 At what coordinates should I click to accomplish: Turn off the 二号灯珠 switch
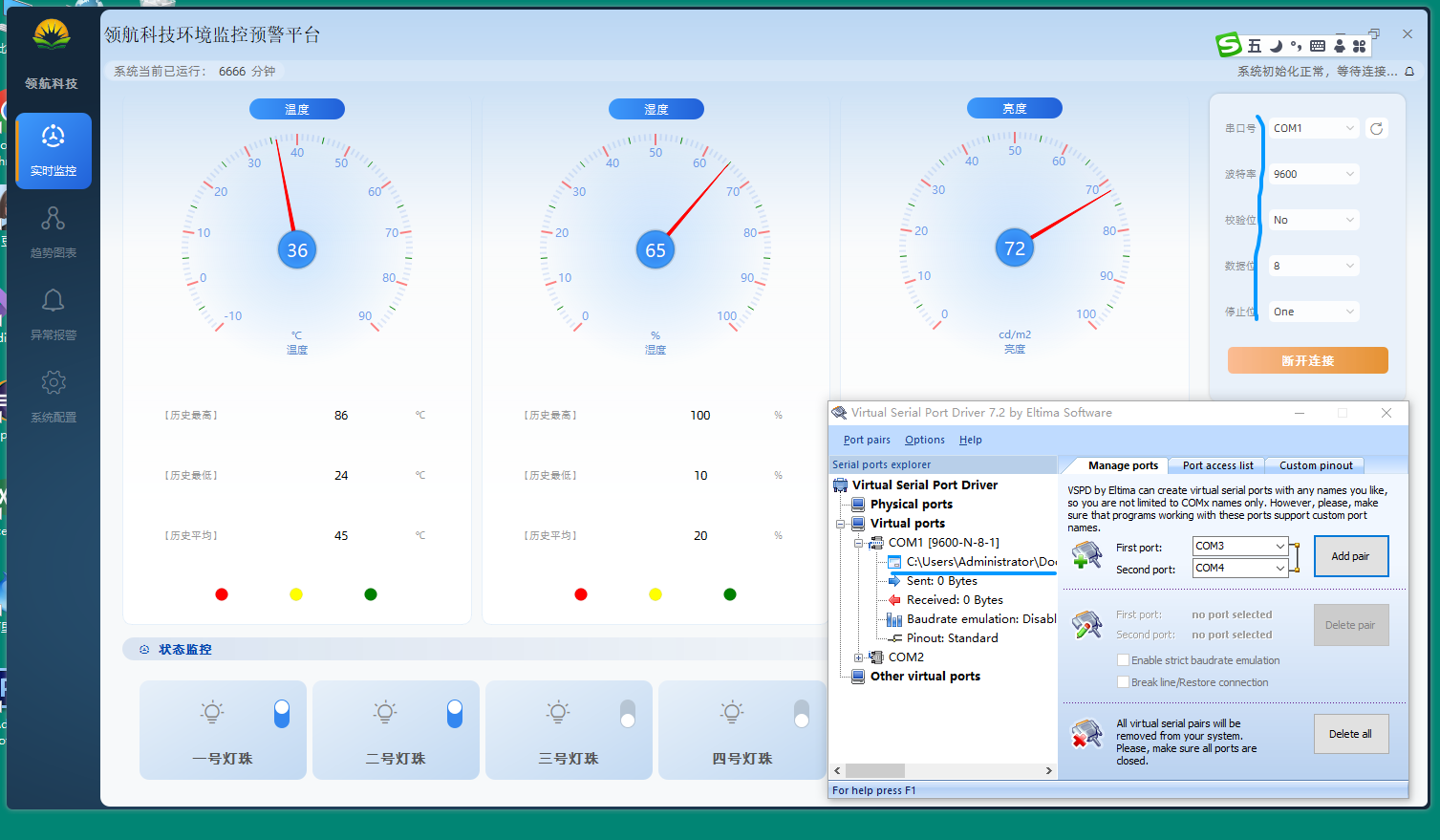pyautogui.click(x=455, y=714)
